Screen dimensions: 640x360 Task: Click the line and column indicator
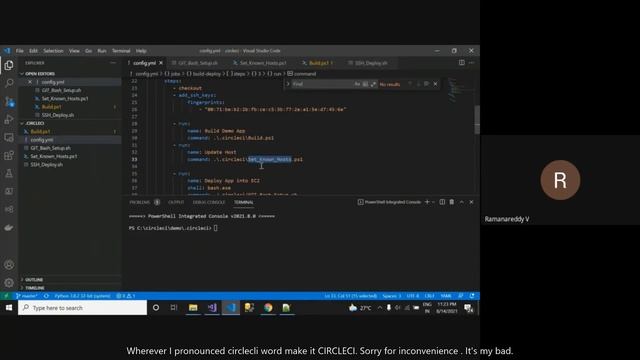pyautogui.click(x=351, y=296)
